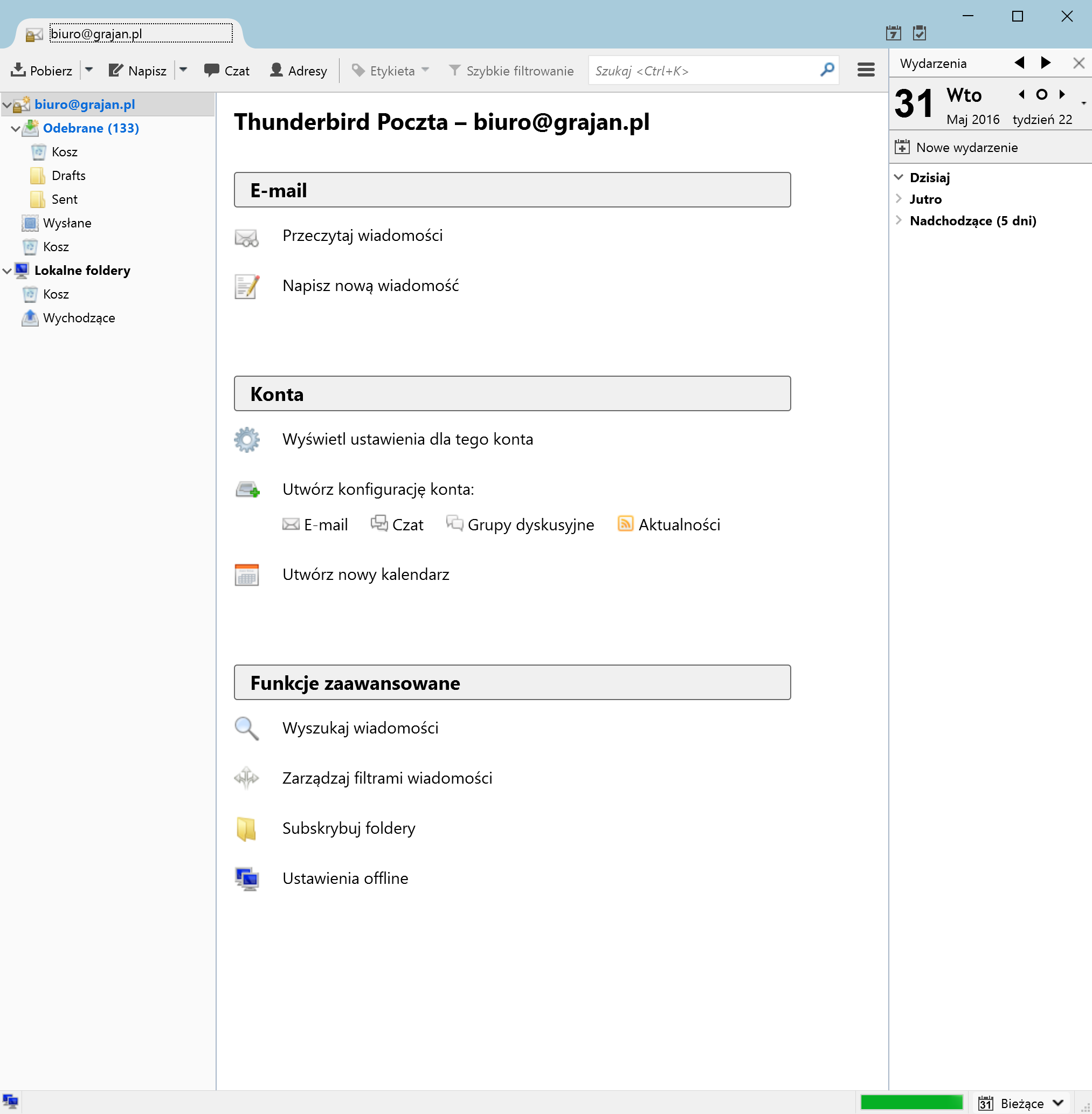Viewport: 1092px width, 1114px height.
Task: Select the Sent folder
Action: (x=64, y=199)
